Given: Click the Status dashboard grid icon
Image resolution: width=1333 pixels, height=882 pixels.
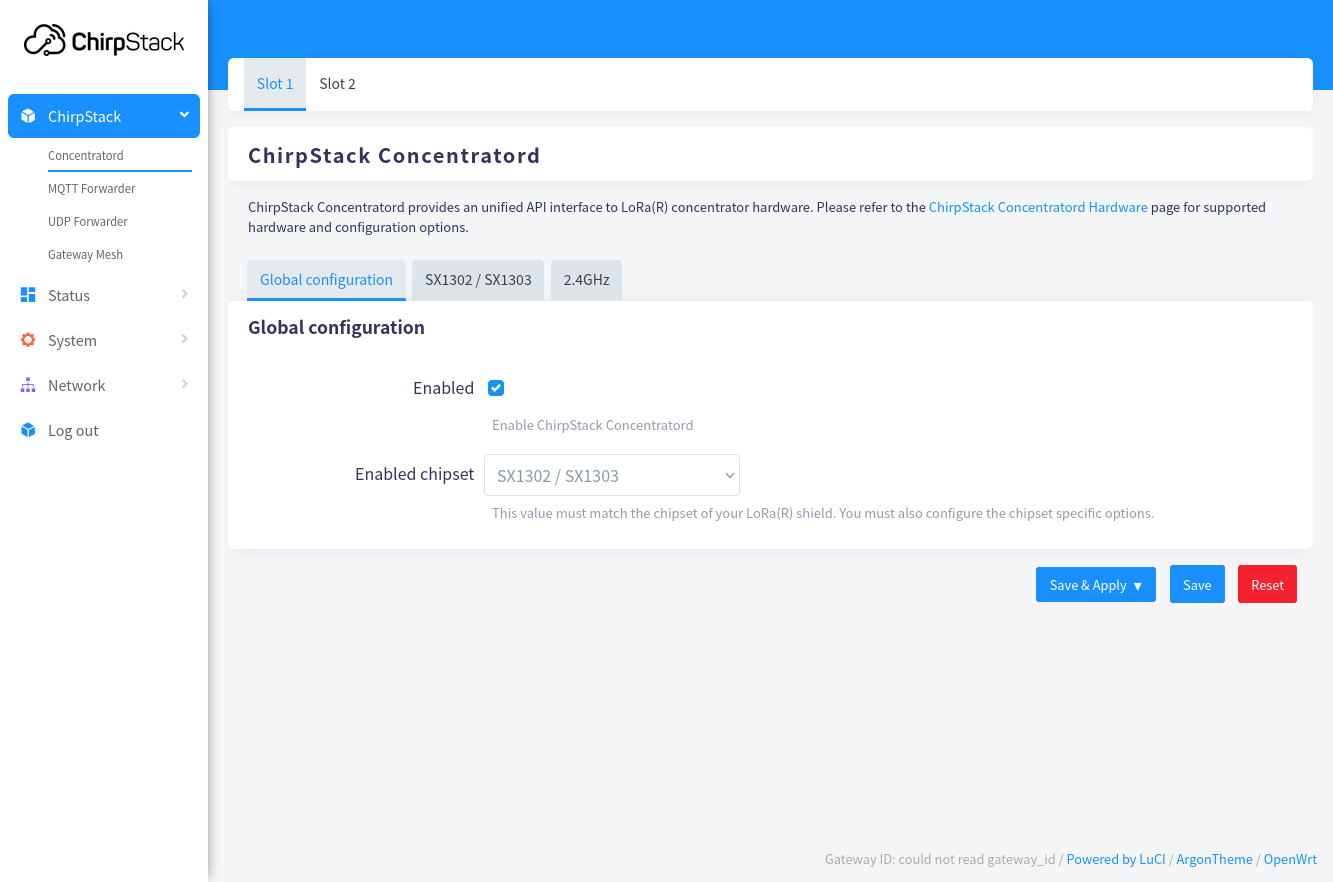Looking at the screenshot, I should click(x=28, y=295).
